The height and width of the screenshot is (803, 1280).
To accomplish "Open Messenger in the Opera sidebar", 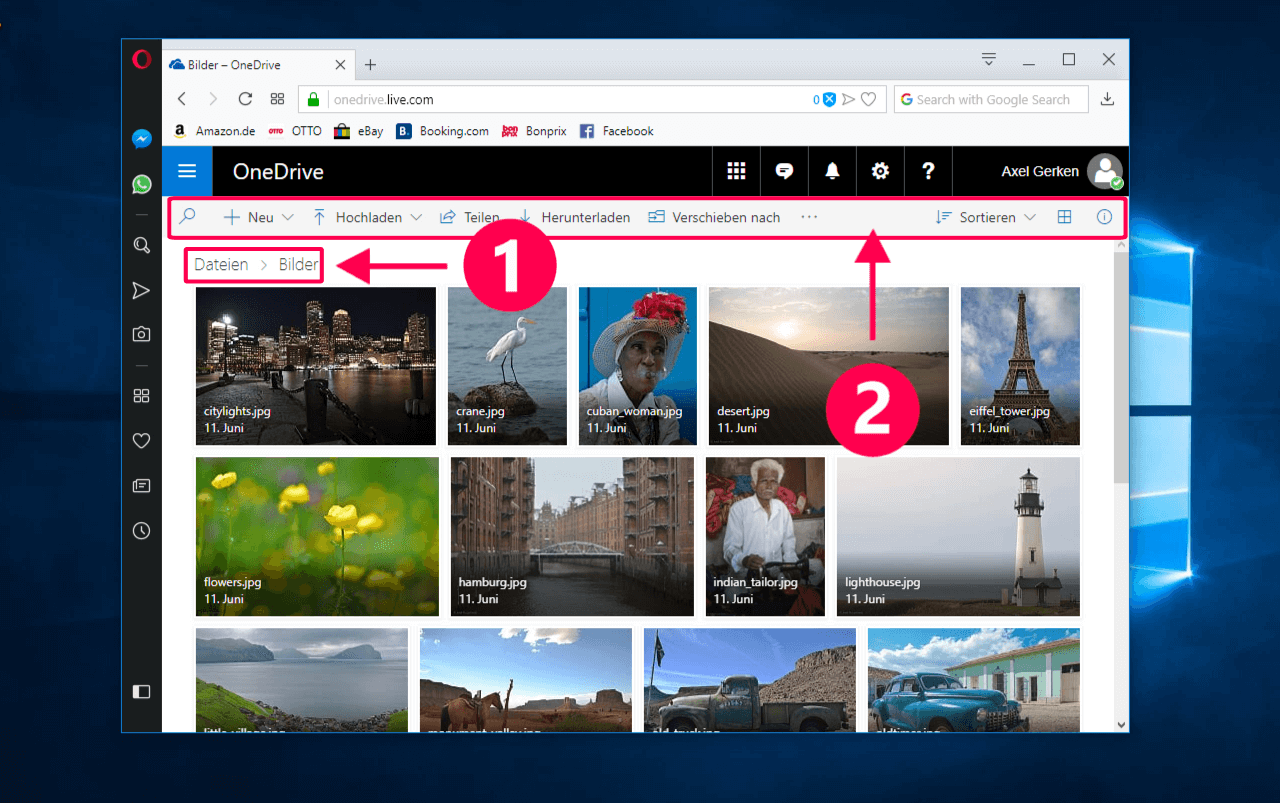I will (x=142, y=139).
